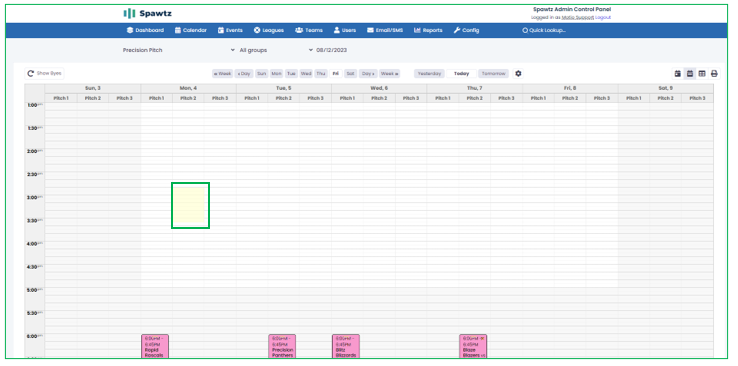Open the Precision Panthers fixture on Tuesday
Image resolution: width=738 pixels, height=366 pixels.
(282, 346)
